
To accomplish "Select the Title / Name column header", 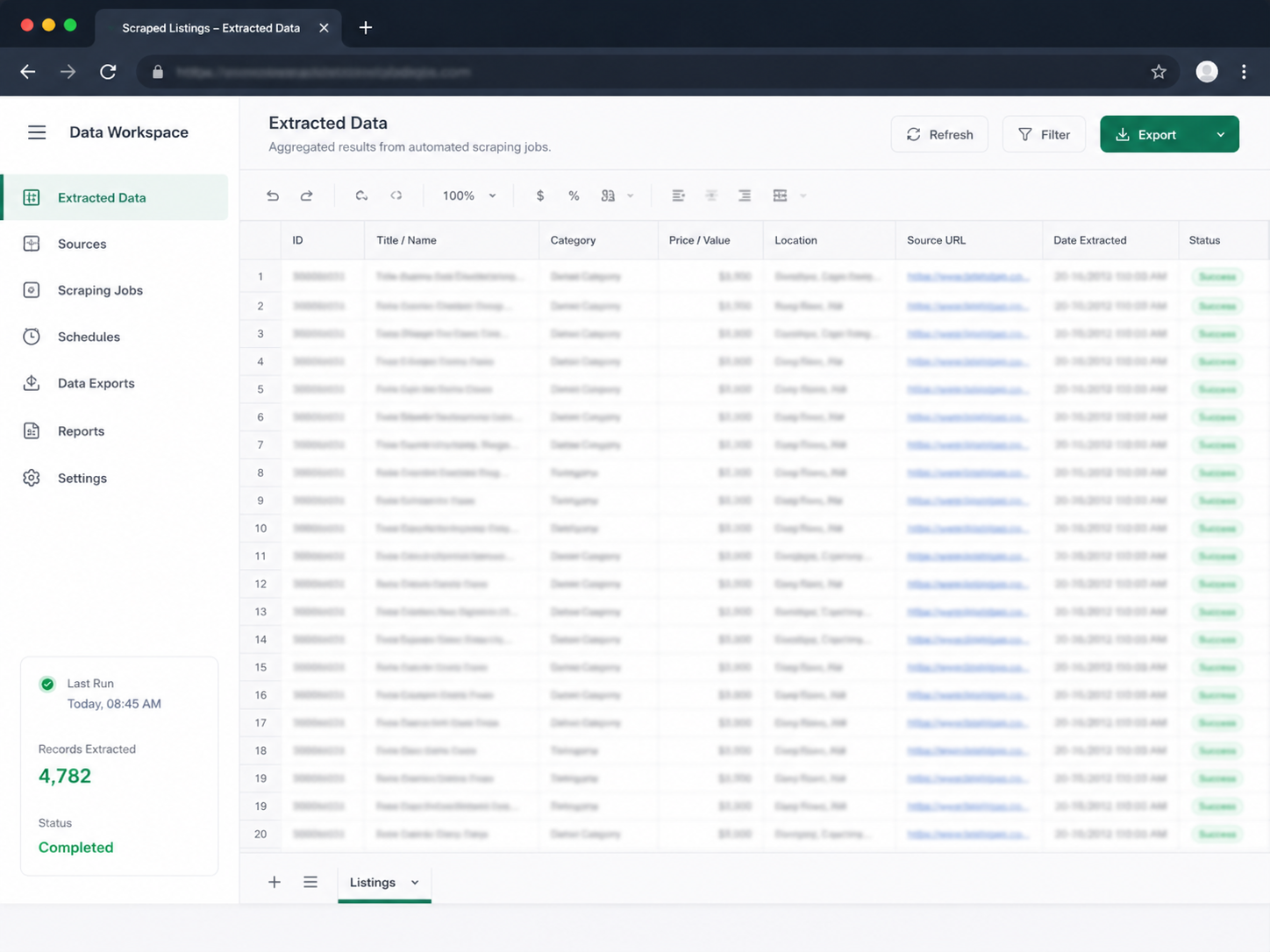I will pos(452,240).
